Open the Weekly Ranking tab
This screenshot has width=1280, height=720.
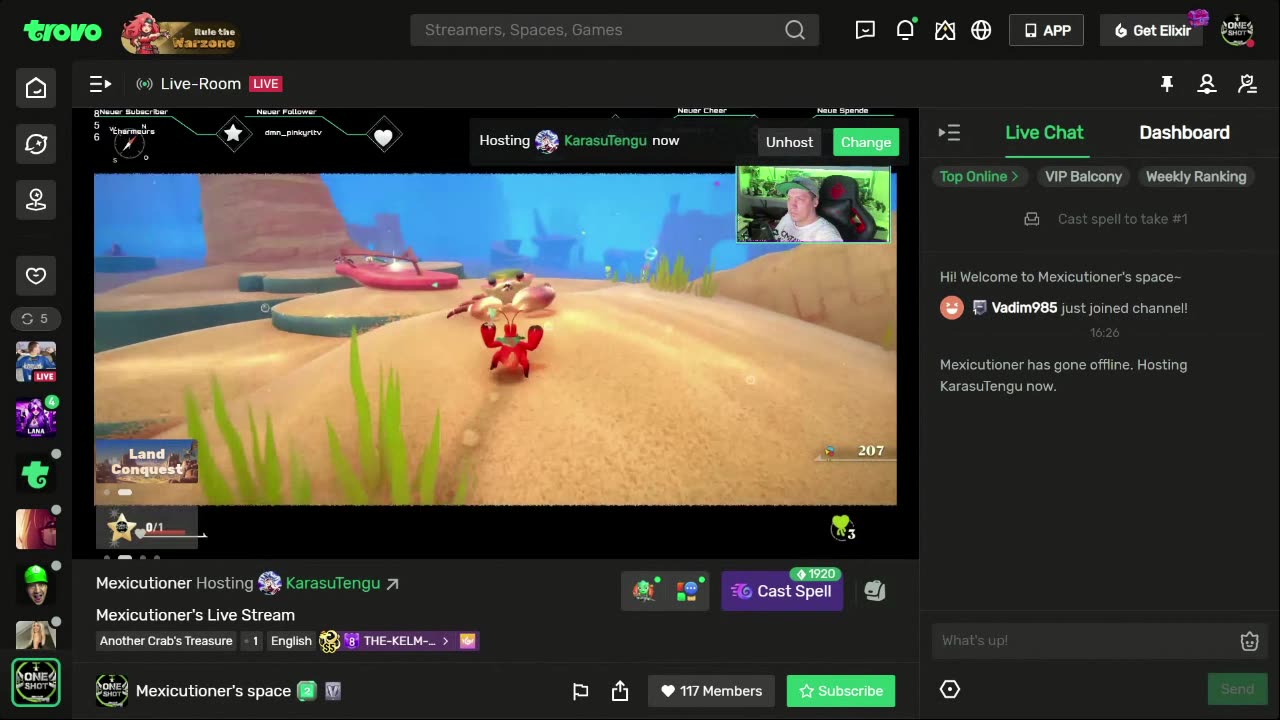1196,176
